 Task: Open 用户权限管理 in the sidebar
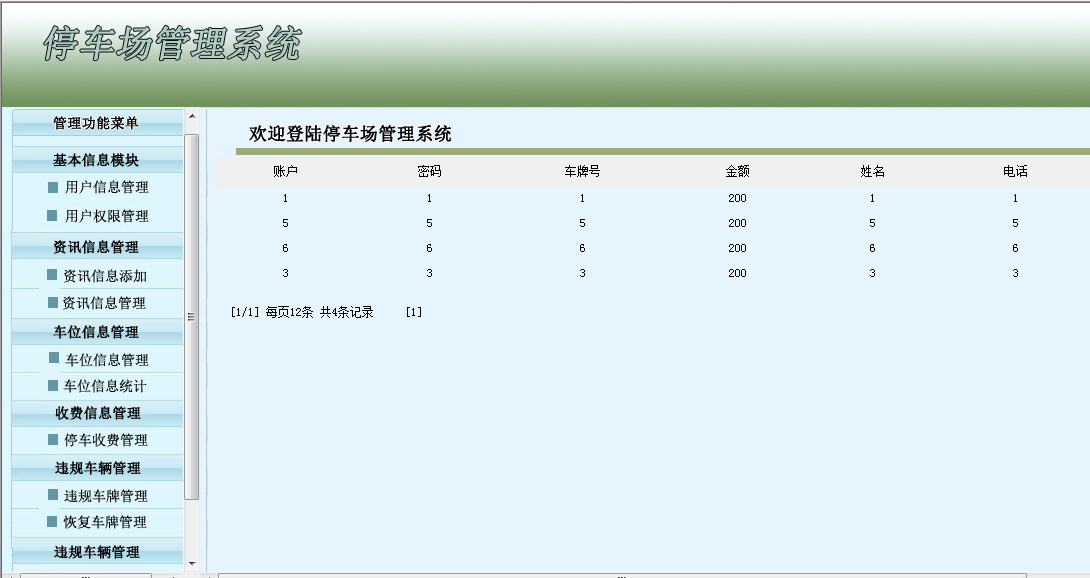click(x=107, y=216)
